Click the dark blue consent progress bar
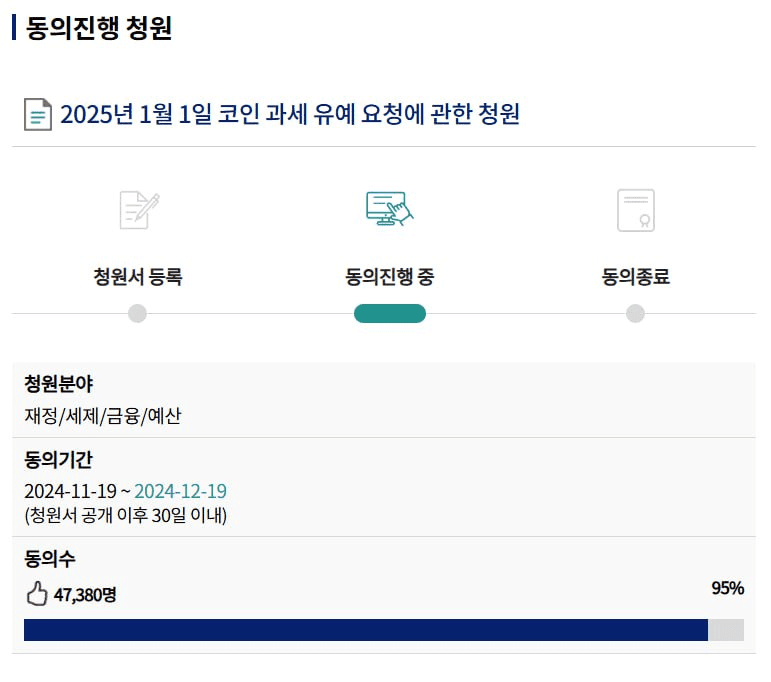Viewport: 771px width, 682px height. tap(366, 630)
